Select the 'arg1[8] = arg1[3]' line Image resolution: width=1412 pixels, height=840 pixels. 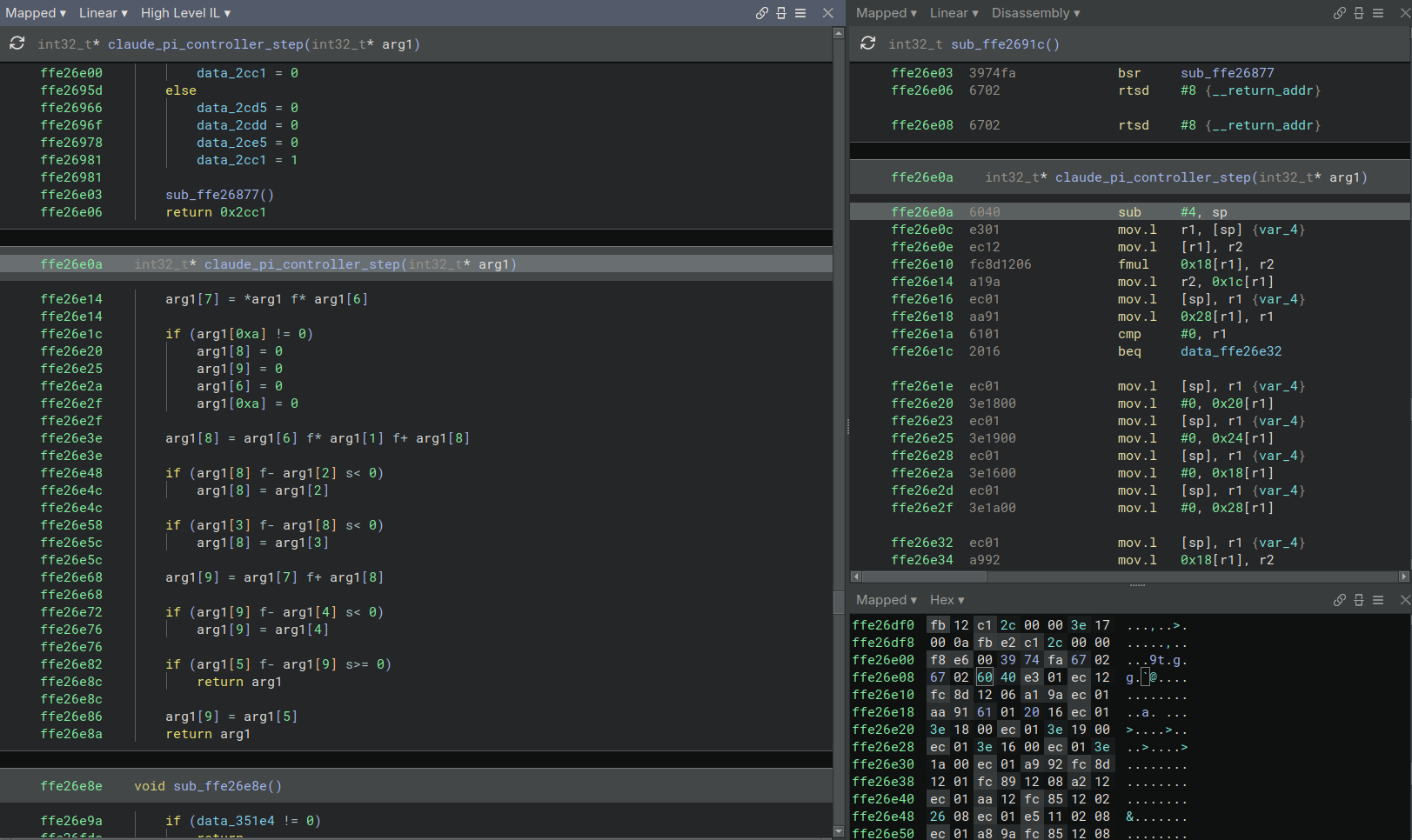coord(263,543)
